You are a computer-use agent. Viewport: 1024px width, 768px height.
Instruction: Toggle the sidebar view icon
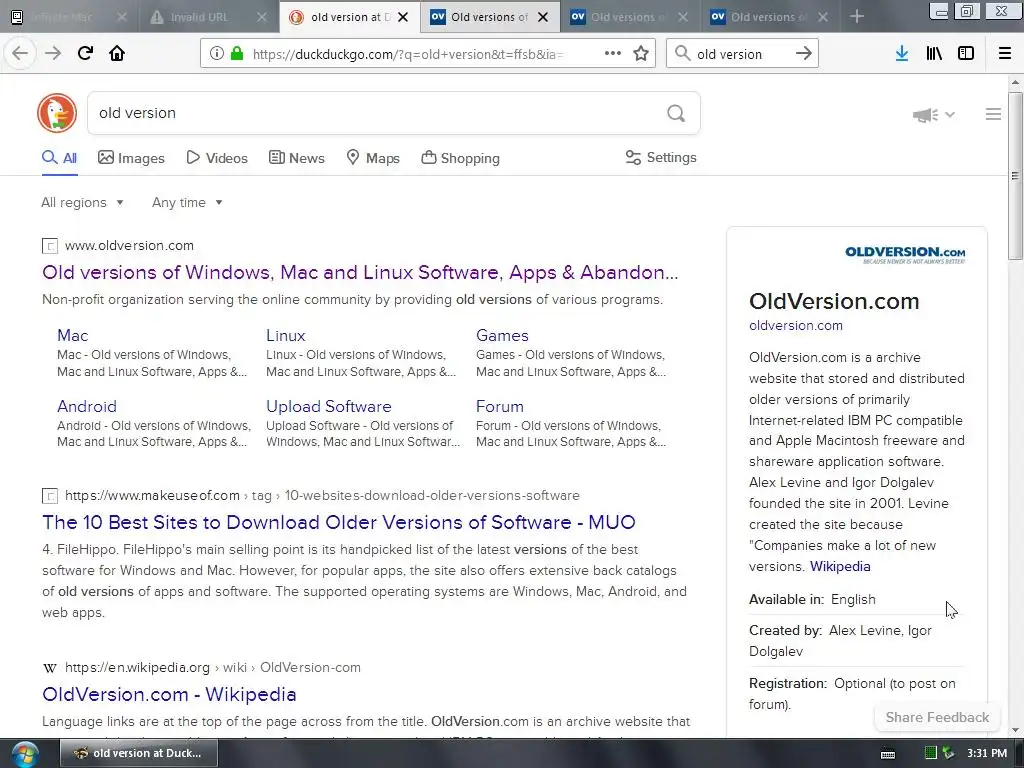(966, 54)
